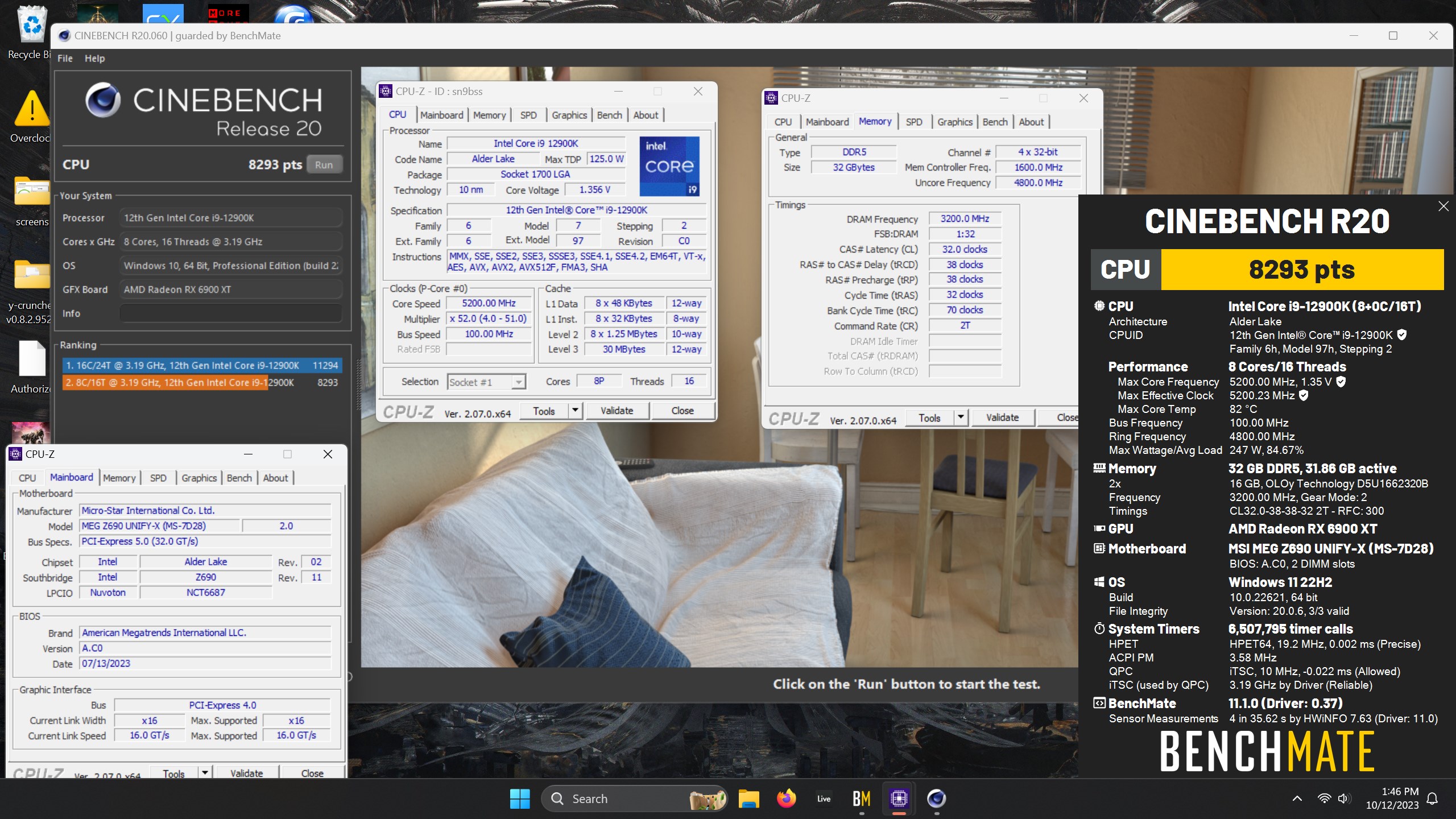Open CPU tab in CPU-Z memory window
The height and width of the screenshot is (819, 1456).
[x=783, y=122]
